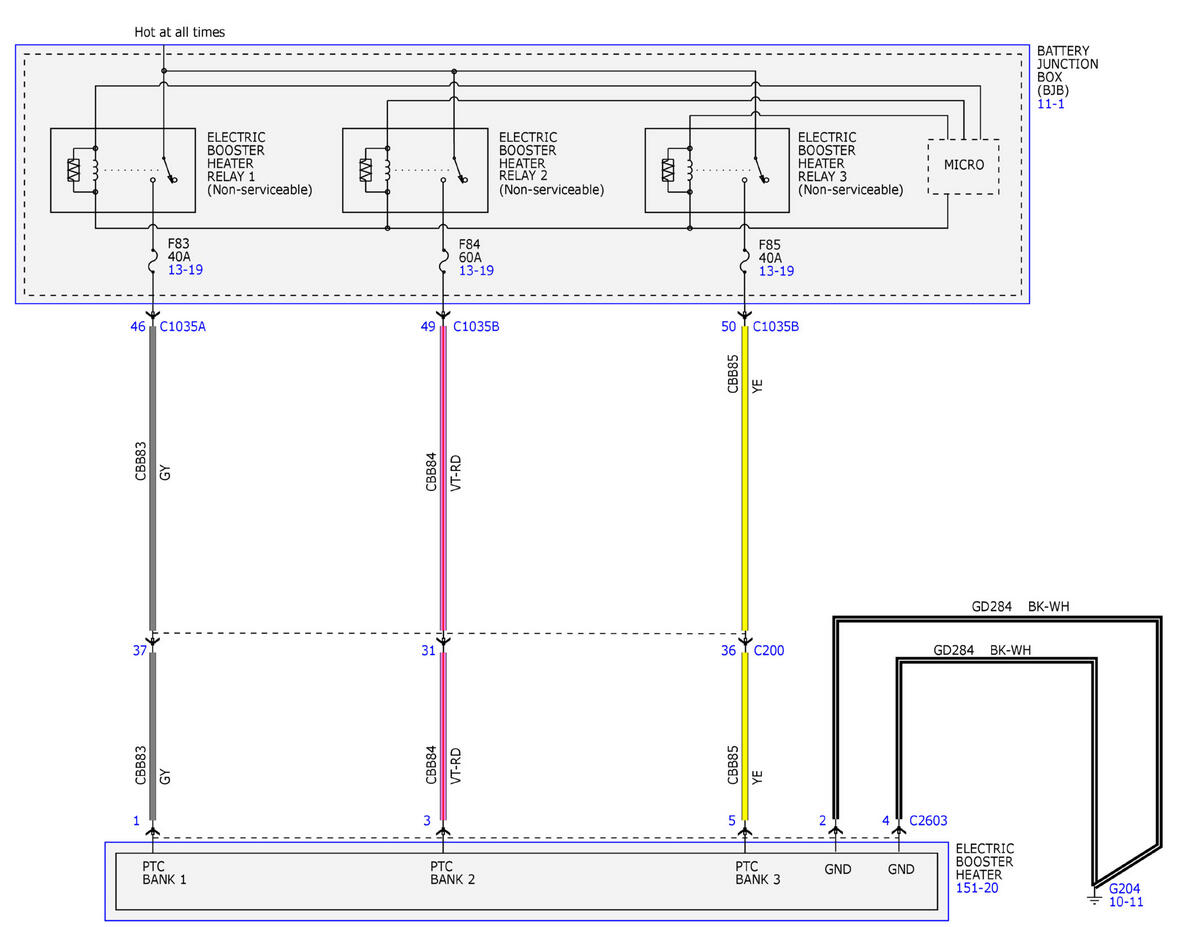Viewport: 1200px width, 927px height.
Task: Click the GND label under pin 4
Action: point(901,869)
